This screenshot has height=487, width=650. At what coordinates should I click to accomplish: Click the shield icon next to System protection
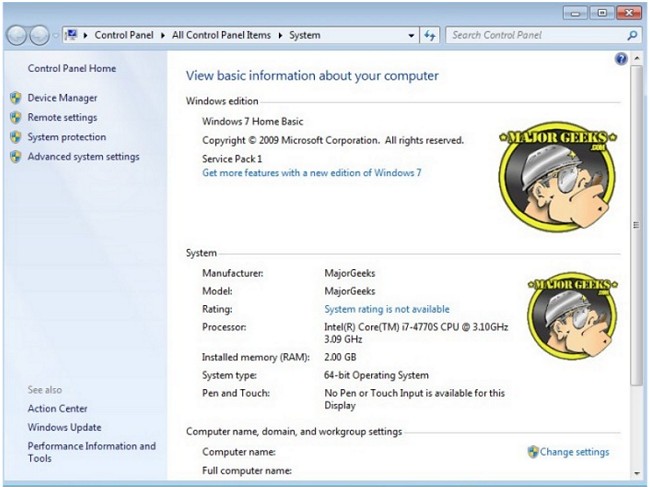click(16, 137)
